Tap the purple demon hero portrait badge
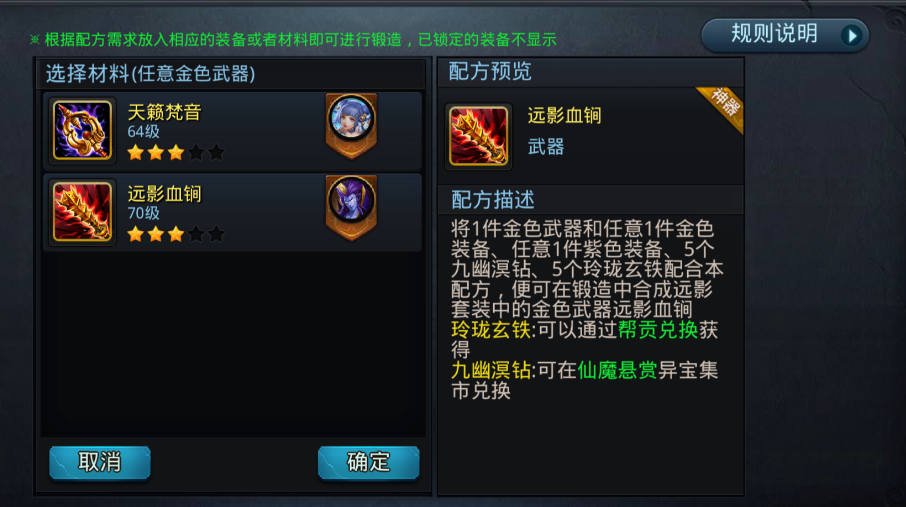This screenshot has height=507, width=906. click(351, 207)
